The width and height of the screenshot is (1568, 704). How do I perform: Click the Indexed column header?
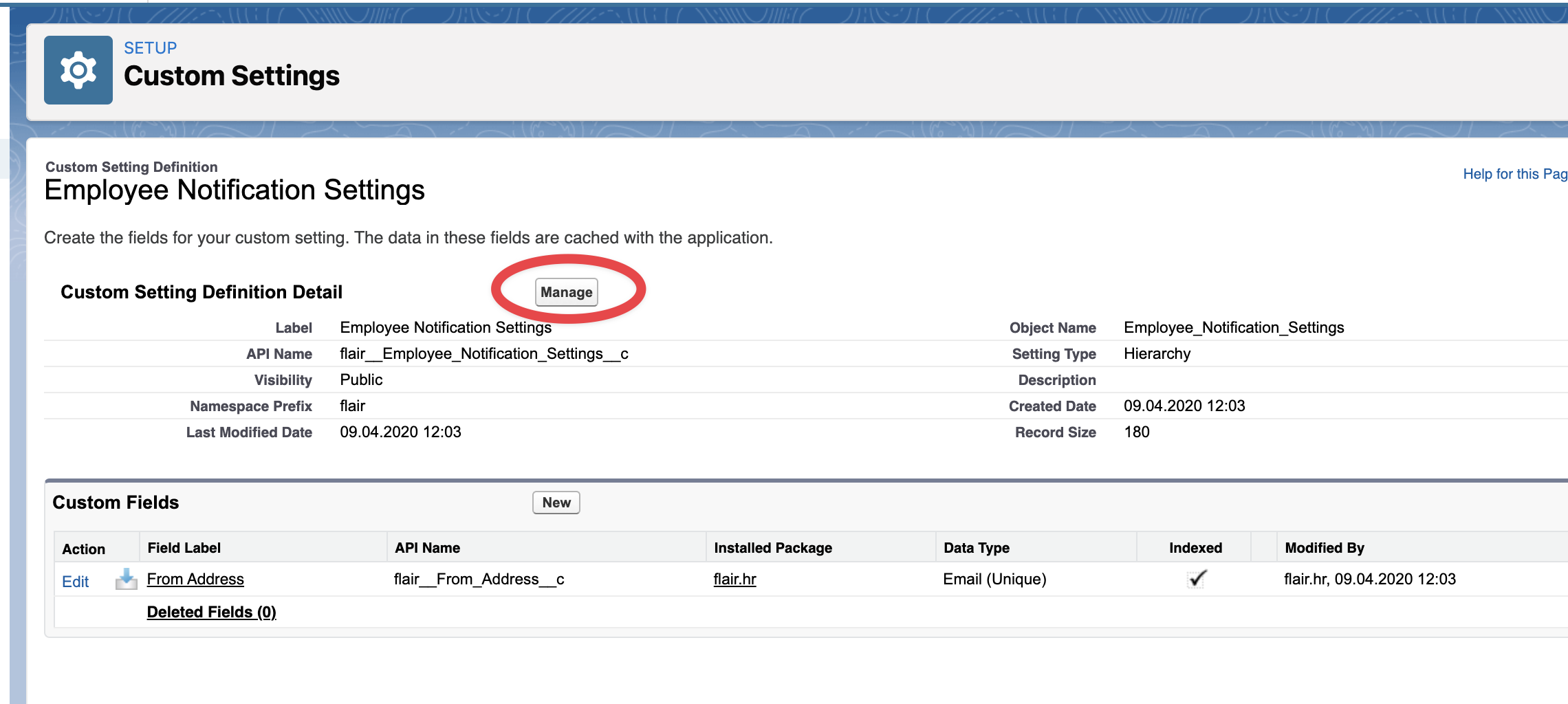pyautogui.click(x=1195, y=548)
